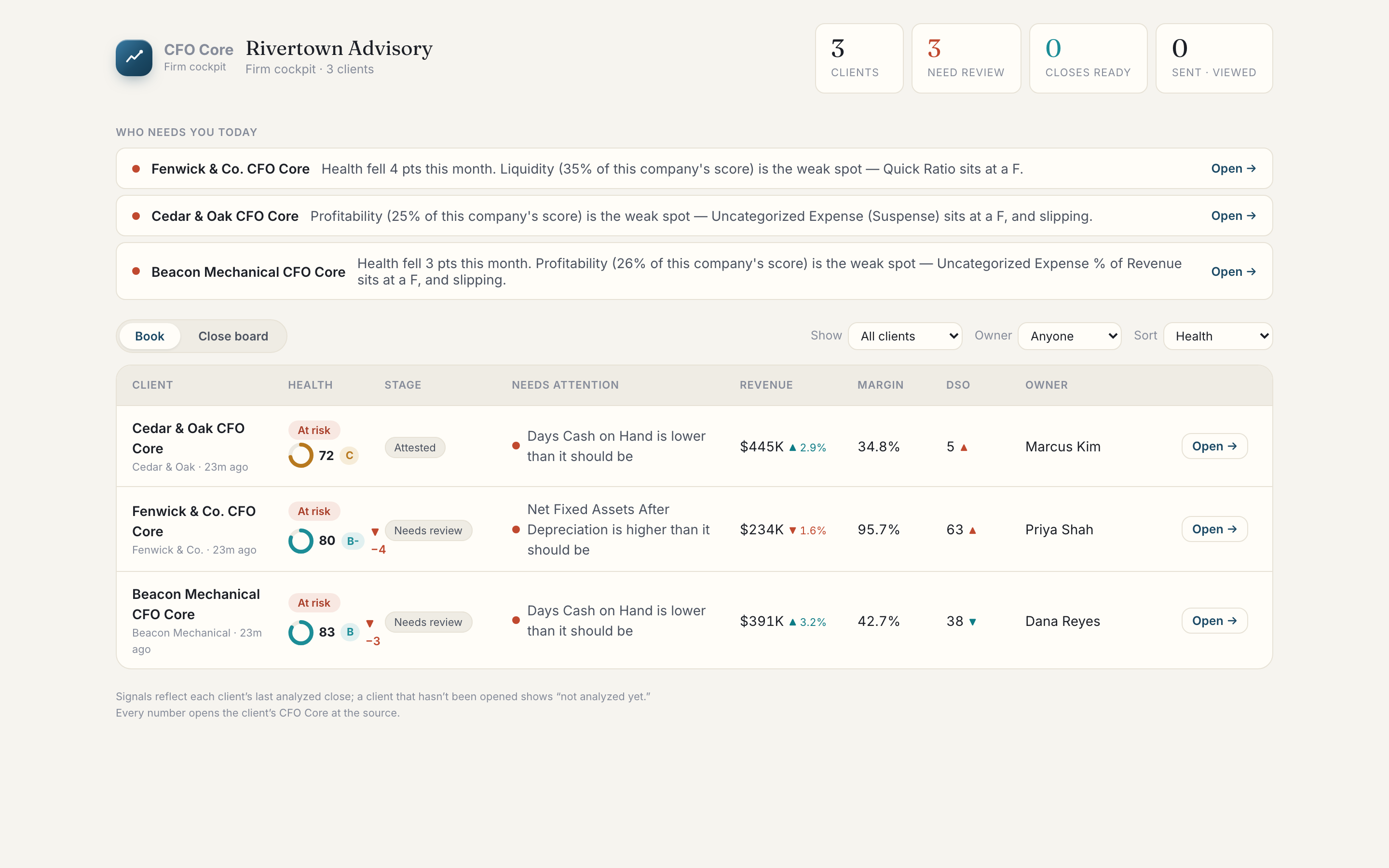Image resolution: width=1389 pixels, height=868 pixels.
Task: Click attention dot beside Net Fixed Assets text
Action: point(516,529)
